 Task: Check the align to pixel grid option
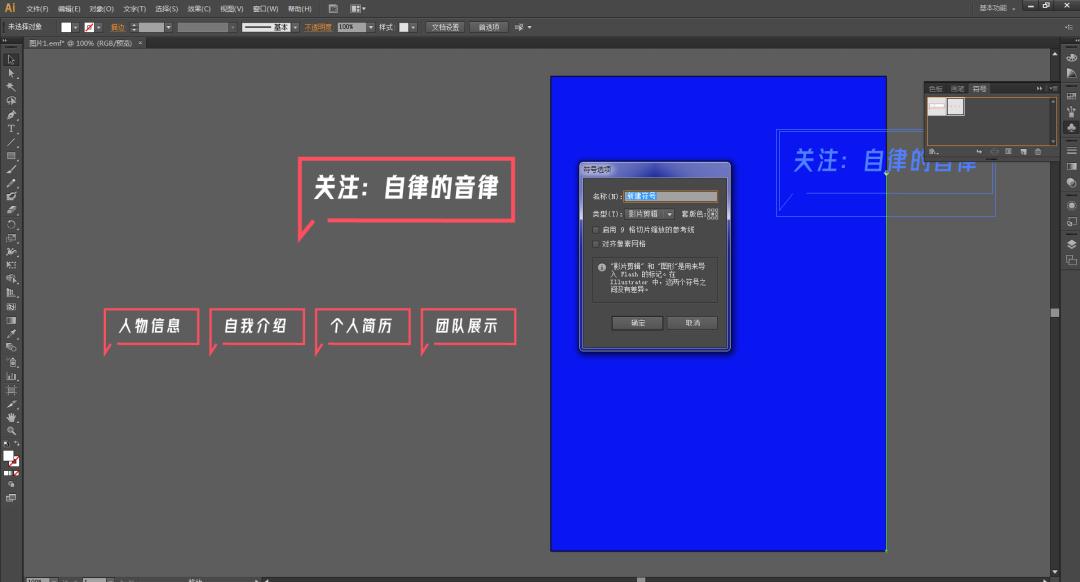tap(596, 243)
